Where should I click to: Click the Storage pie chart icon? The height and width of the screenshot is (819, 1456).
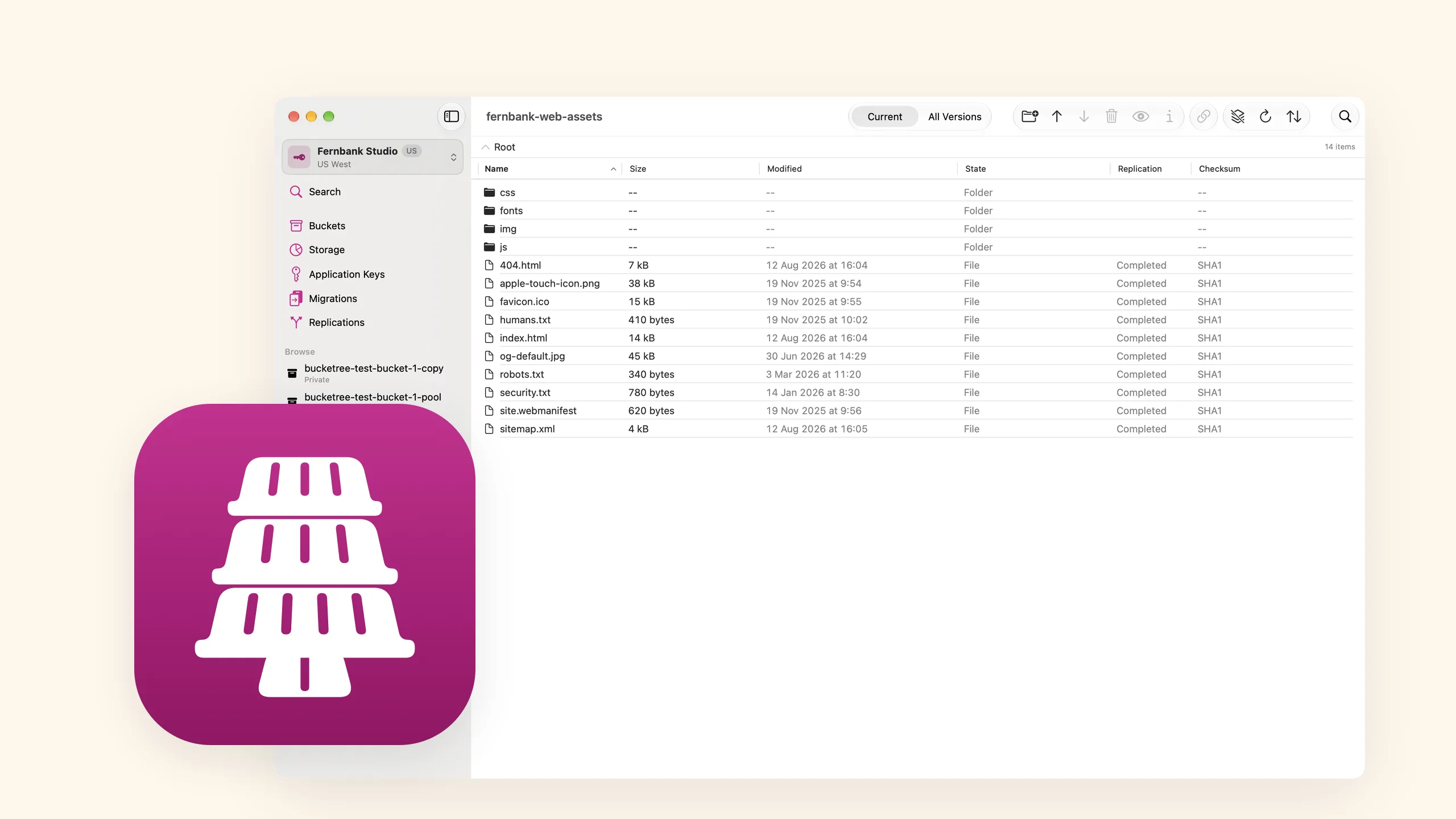(296, 250)
